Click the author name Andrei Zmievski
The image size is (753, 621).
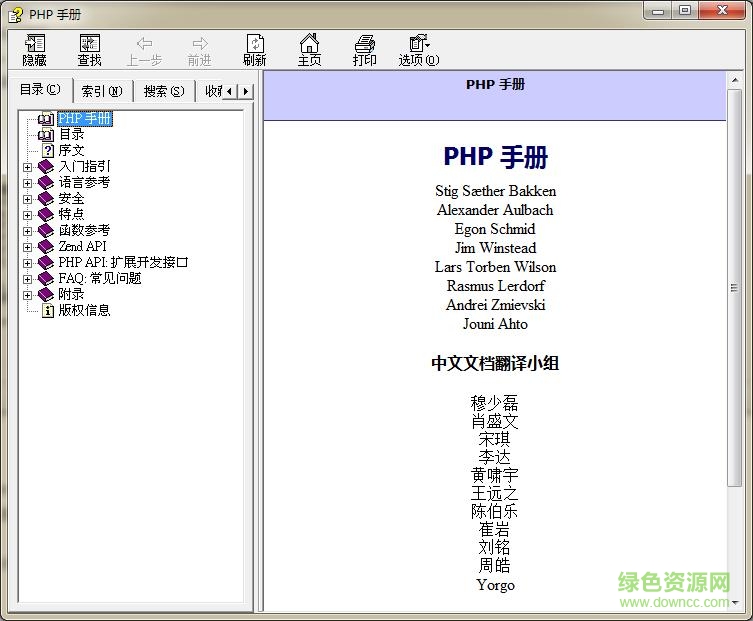496,305
